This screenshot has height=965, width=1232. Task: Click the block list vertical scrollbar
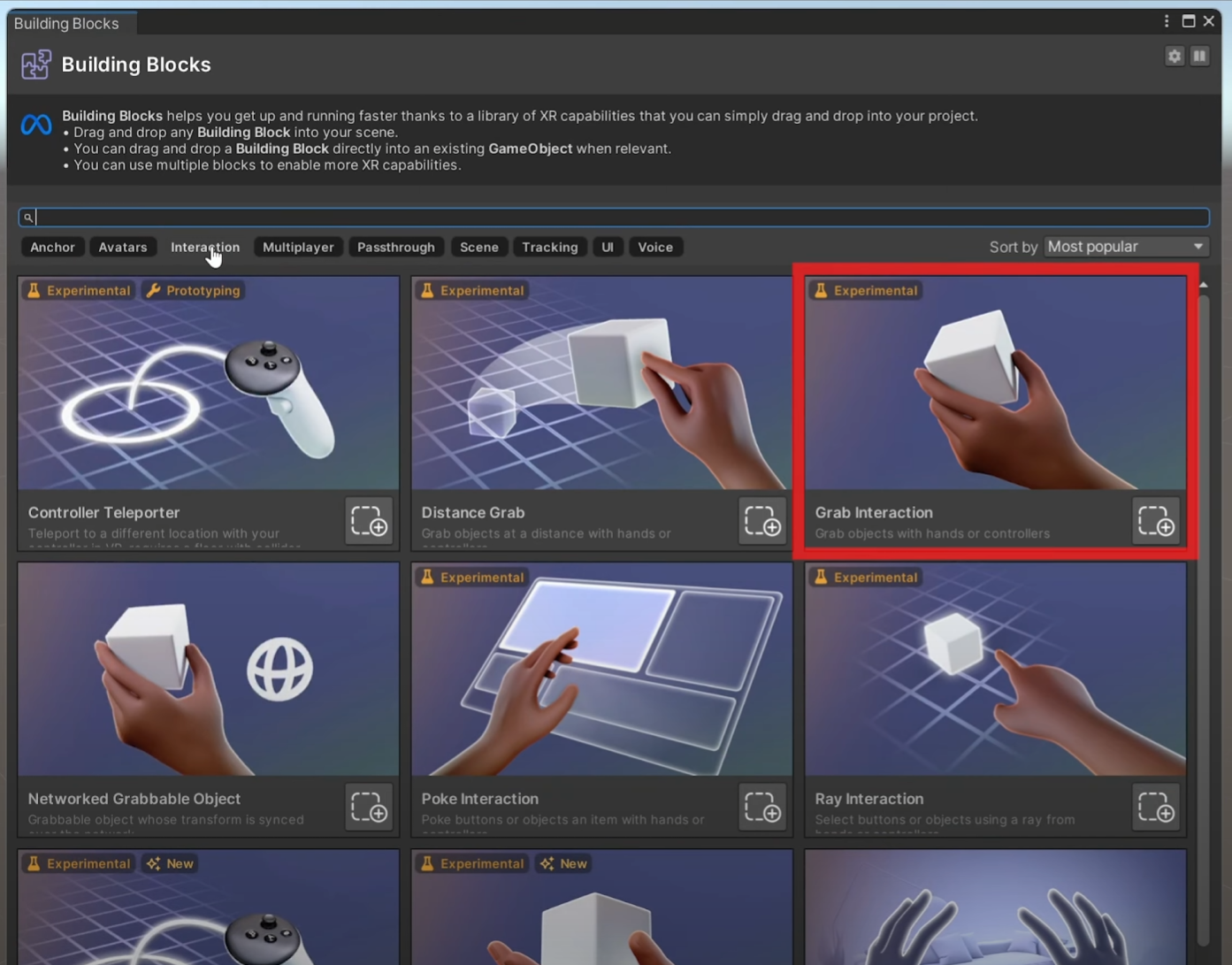pyautogui.click(x=1204, y=619)
